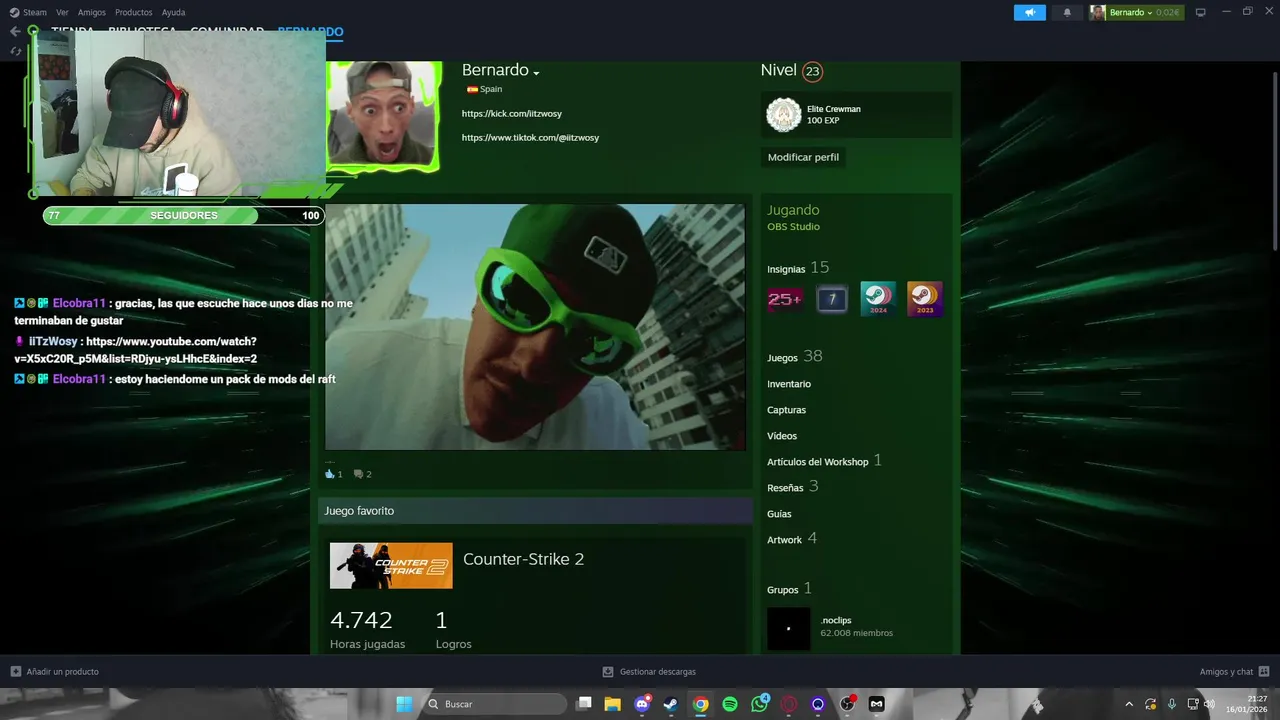The image size is (1280, 720).
Task: Open the Capturas screenshots link
Action: point(786,410)
